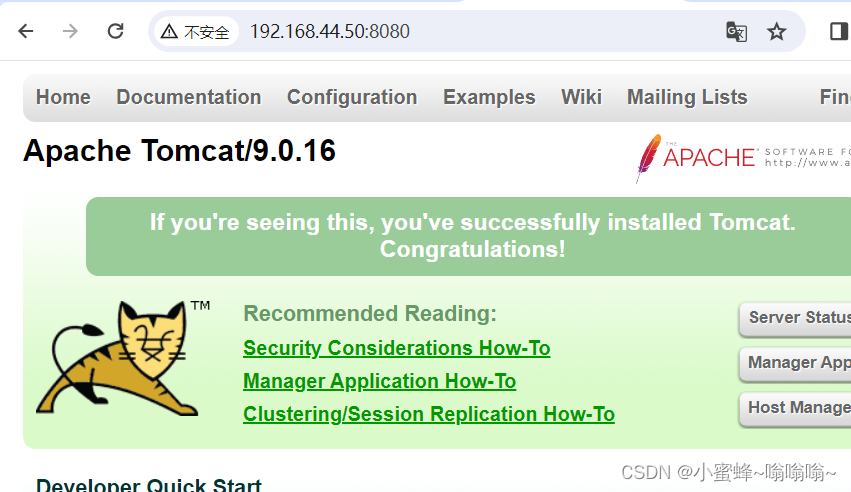Image resolution: width=851 pixels, height=492 pixels.
Task: Click the Tomcat cat mascot image
Action: 124,359
